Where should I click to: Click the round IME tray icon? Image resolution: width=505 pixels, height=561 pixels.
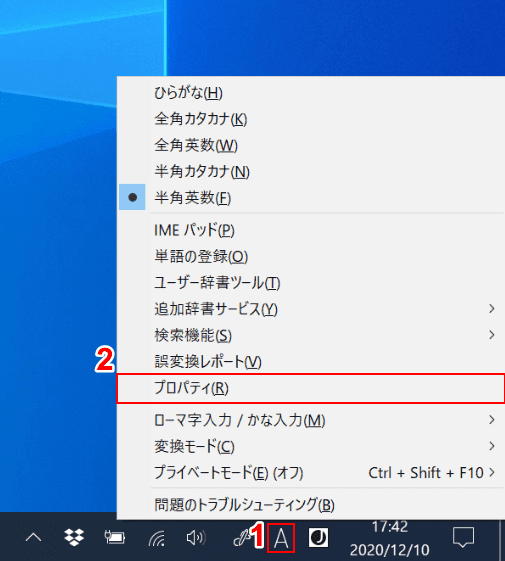click(x=318, y=538)
